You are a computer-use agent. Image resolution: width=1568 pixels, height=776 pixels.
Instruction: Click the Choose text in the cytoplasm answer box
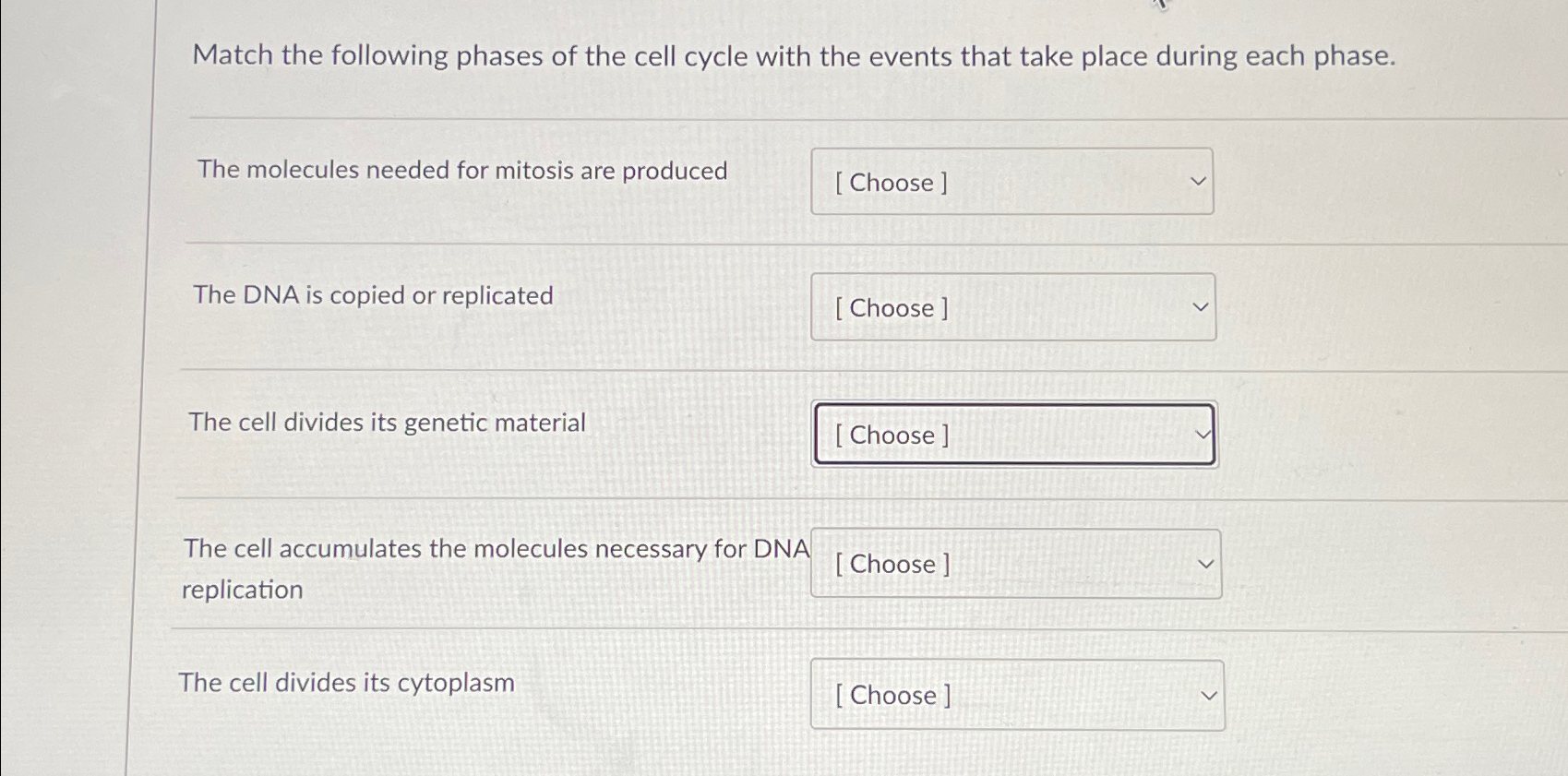(892, 695)
